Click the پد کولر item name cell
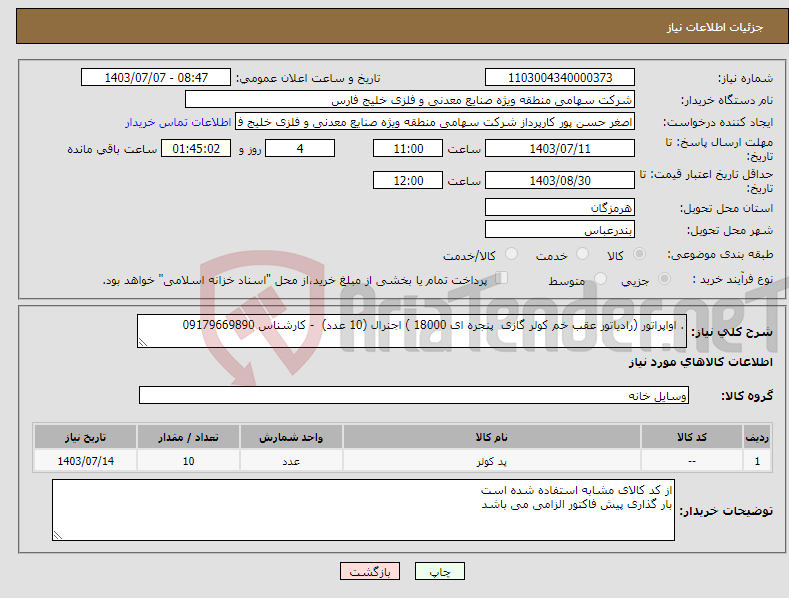 click(492, 461)
